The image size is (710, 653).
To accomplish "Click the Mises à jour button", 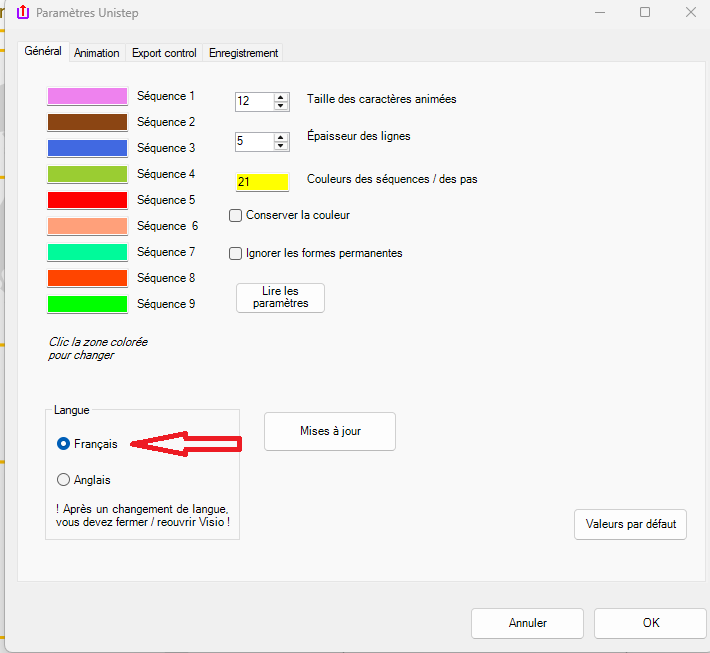I will coord(330,431).
